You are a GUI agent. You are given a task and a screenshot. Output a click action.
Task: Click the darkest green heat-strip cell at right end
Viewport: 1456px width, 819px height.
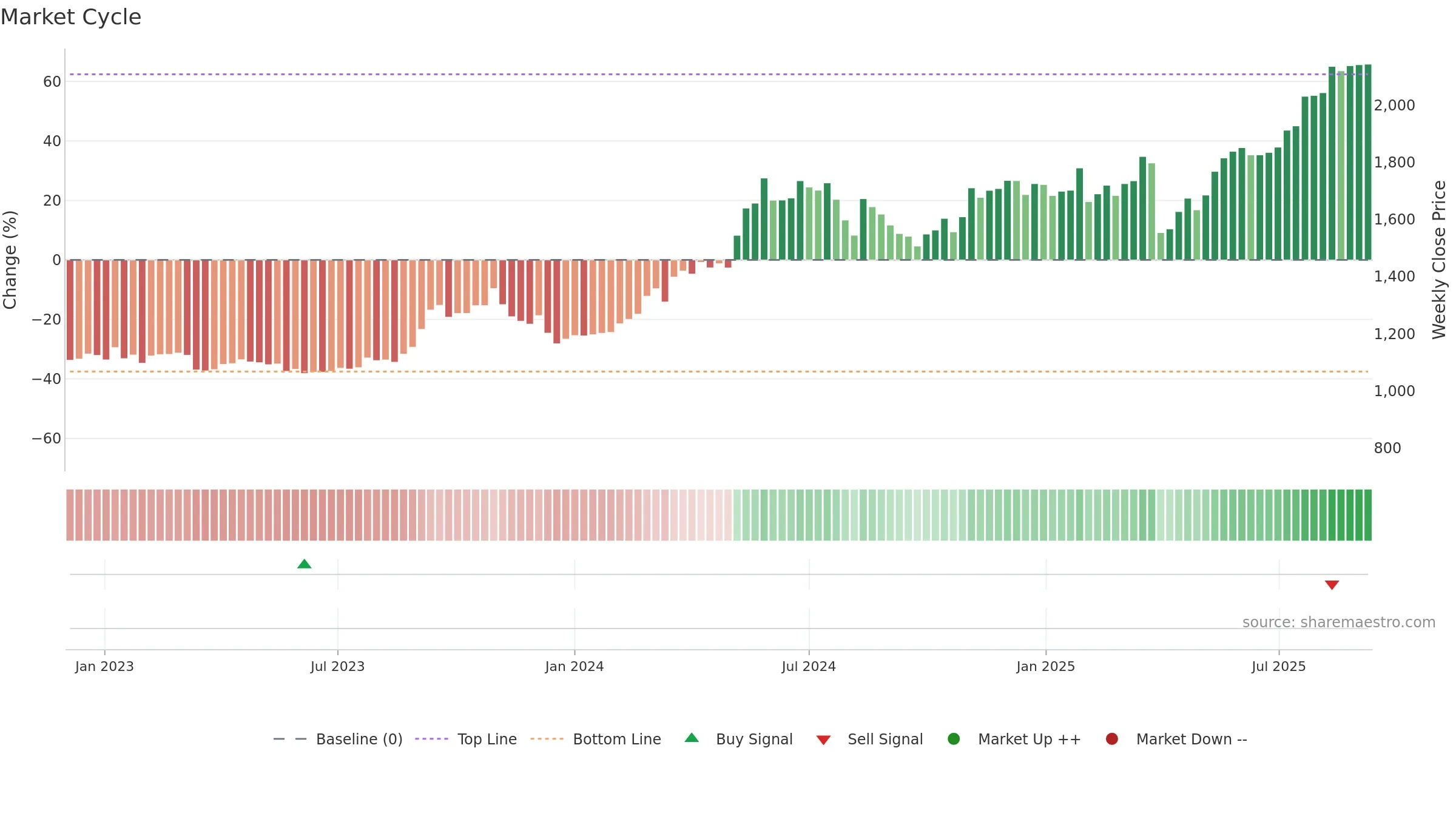(x=1367, y=515)
